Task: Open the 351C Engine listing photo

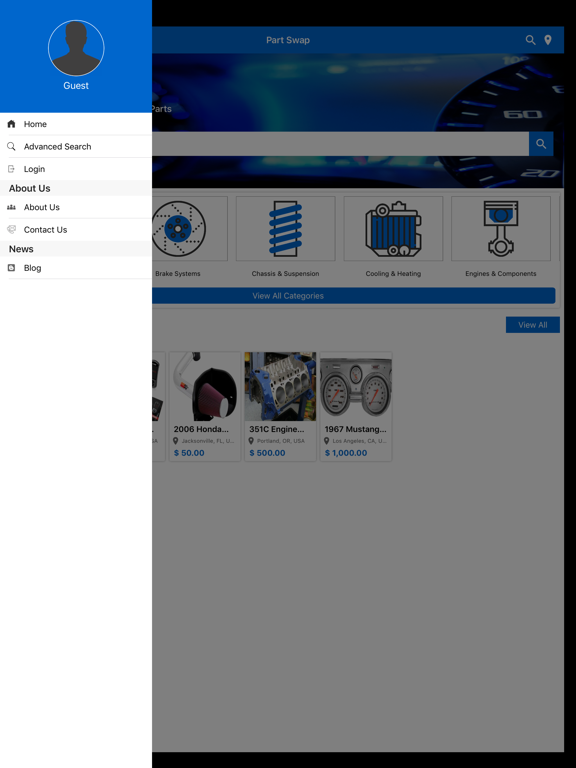Action: [280, 386]
